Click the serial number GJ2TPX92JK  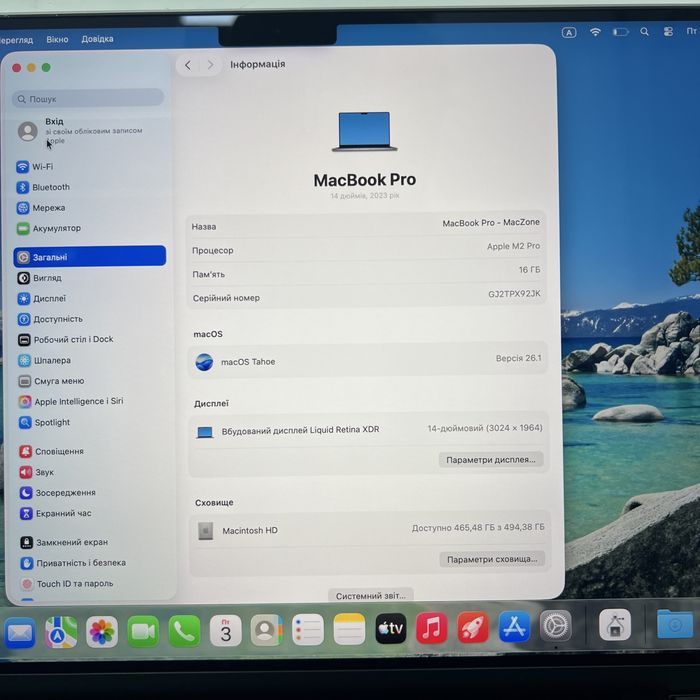[x=514, y=294]
